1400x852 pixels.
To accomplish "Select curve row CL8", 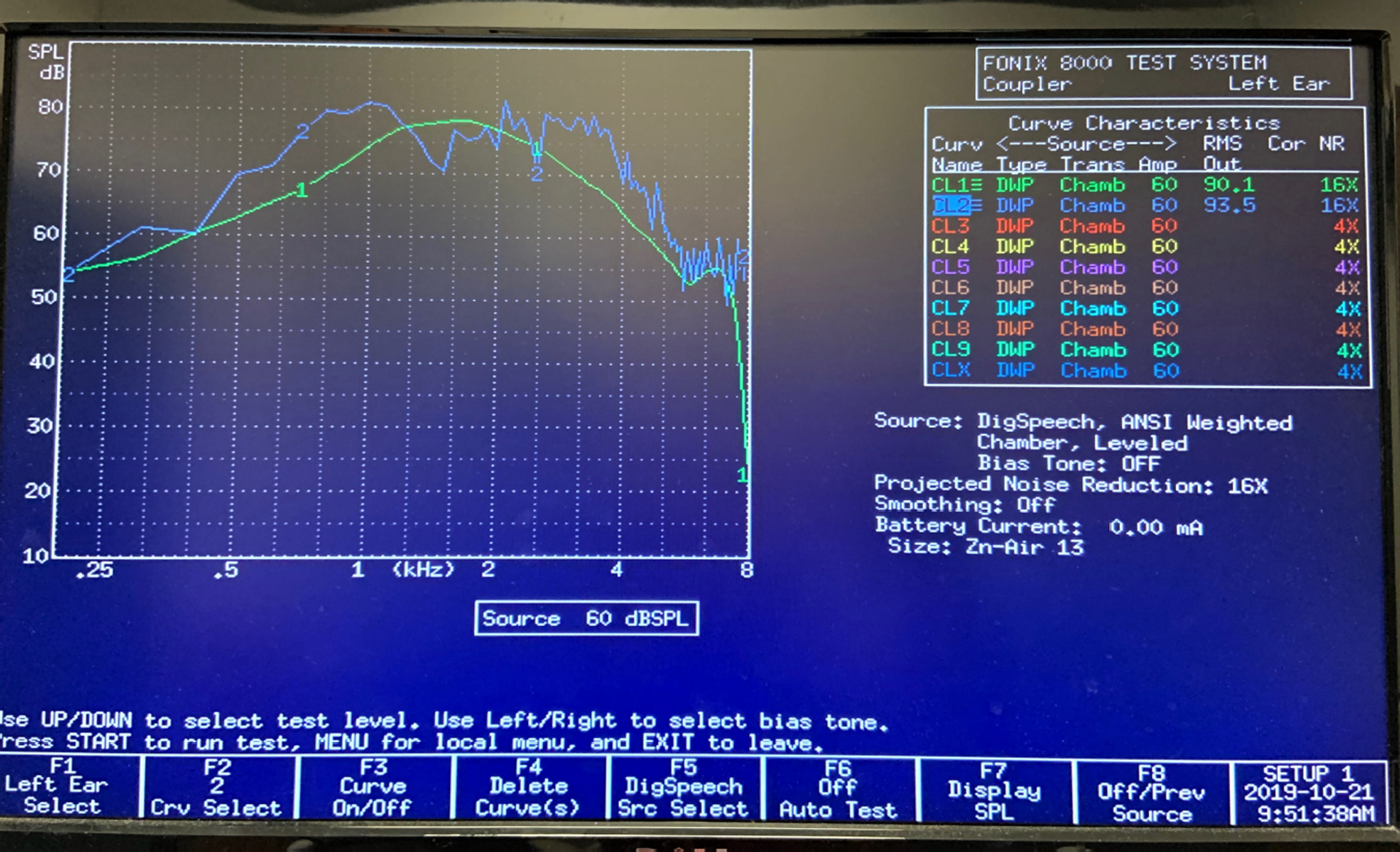I will (1146, 329).
